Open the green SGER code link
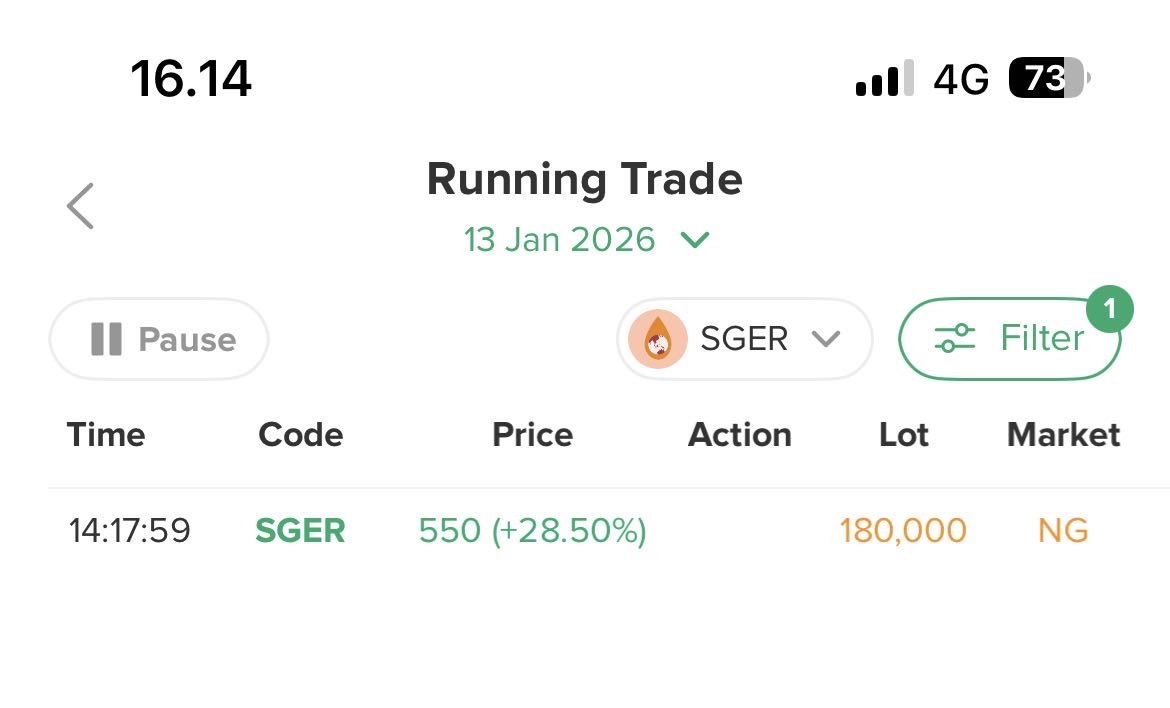The width and height of the screenshot is (1170, 708). (300, 530)
